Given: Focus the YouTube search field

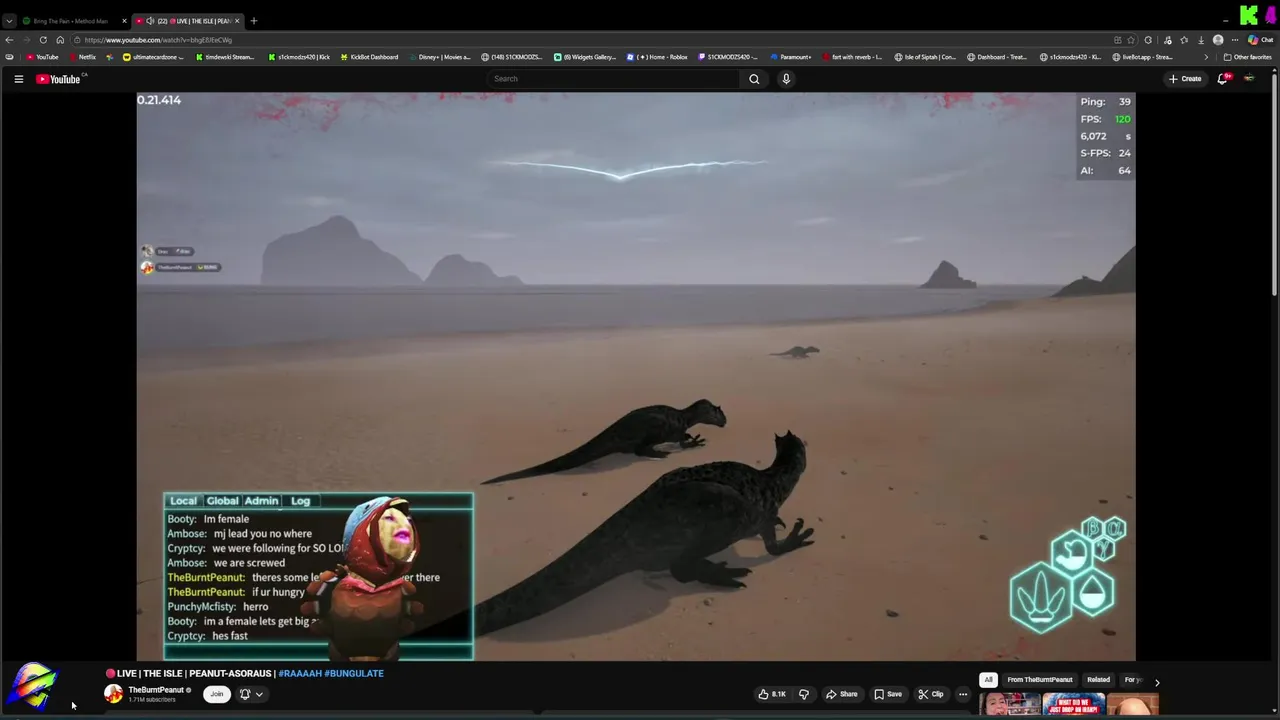Looking at the screenshot, I should point(614,79).
